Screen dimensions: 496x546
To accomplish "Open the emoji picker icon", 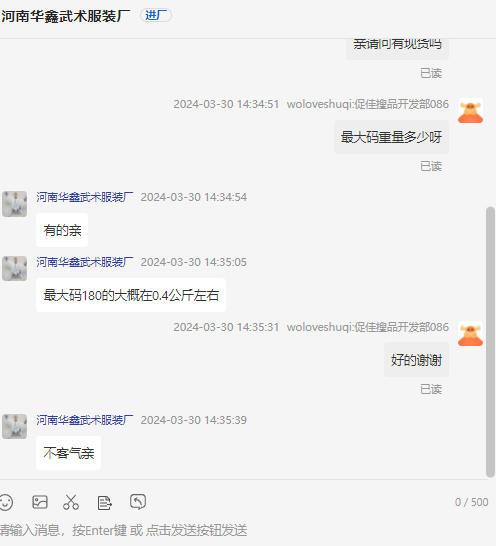I will click(x=6, y=502).
